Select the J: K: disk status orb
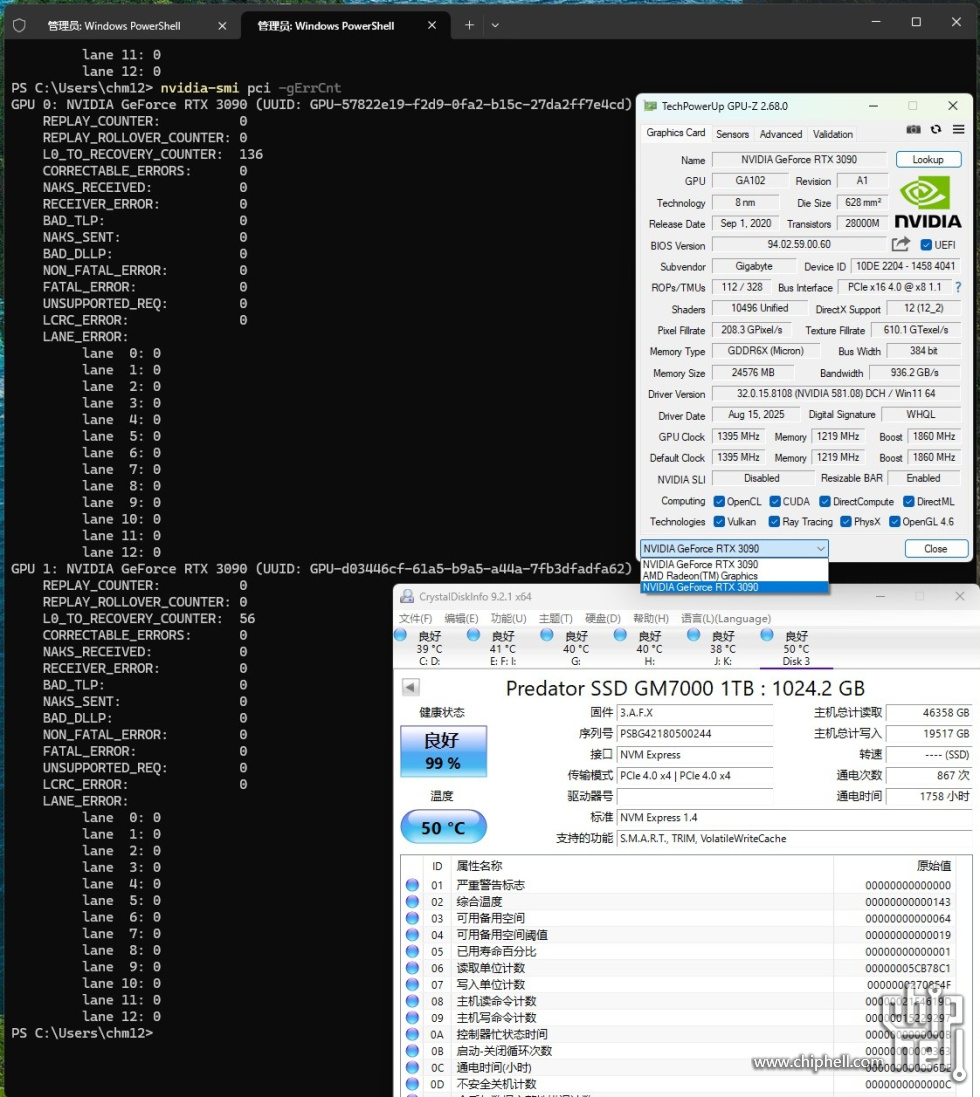 (x=693, y=635)
